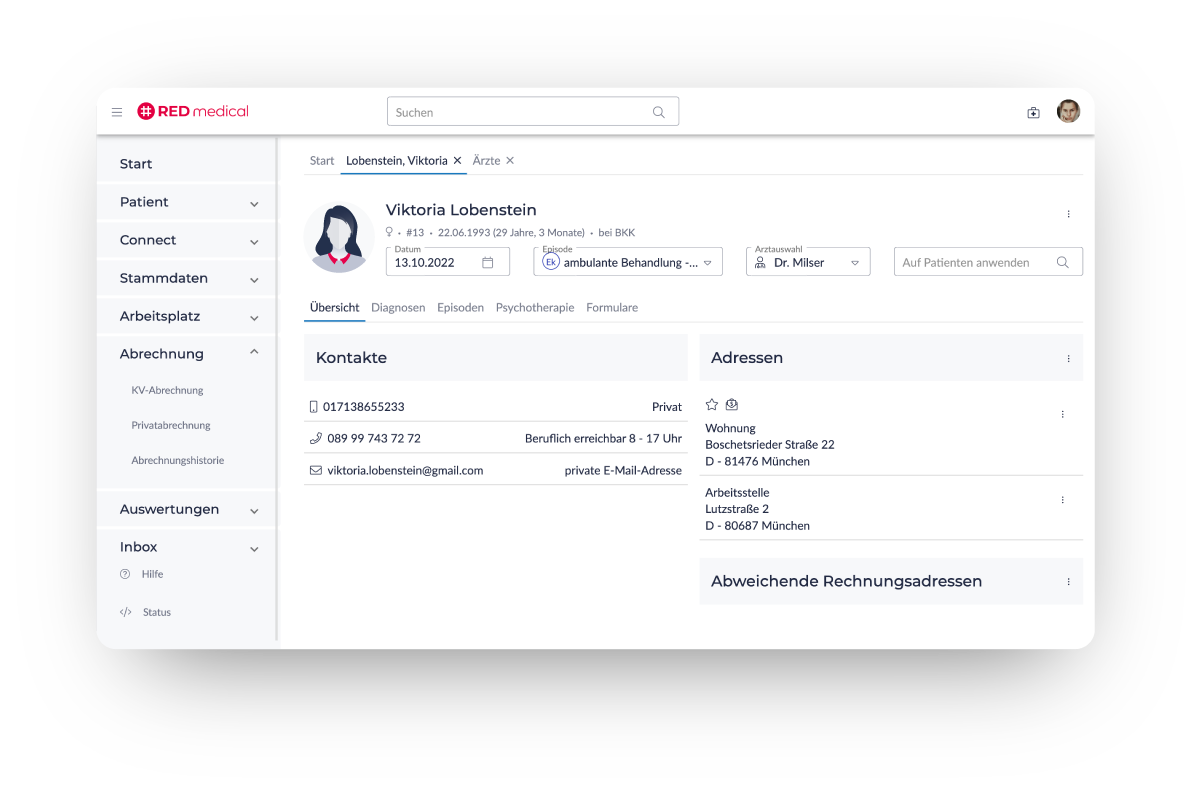Open the Status link
Viewport: 1200px width, 792px height.
[157, 612]
